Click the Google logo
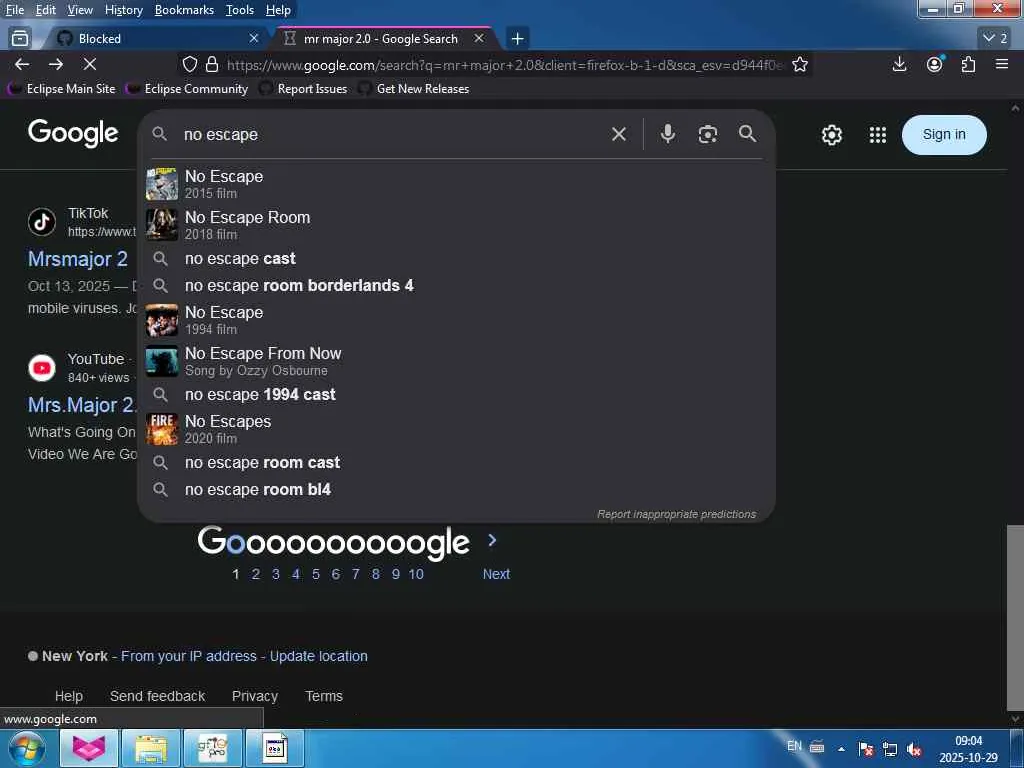The width and height of the screenshot is (1024, 768). tap(73, 134)
